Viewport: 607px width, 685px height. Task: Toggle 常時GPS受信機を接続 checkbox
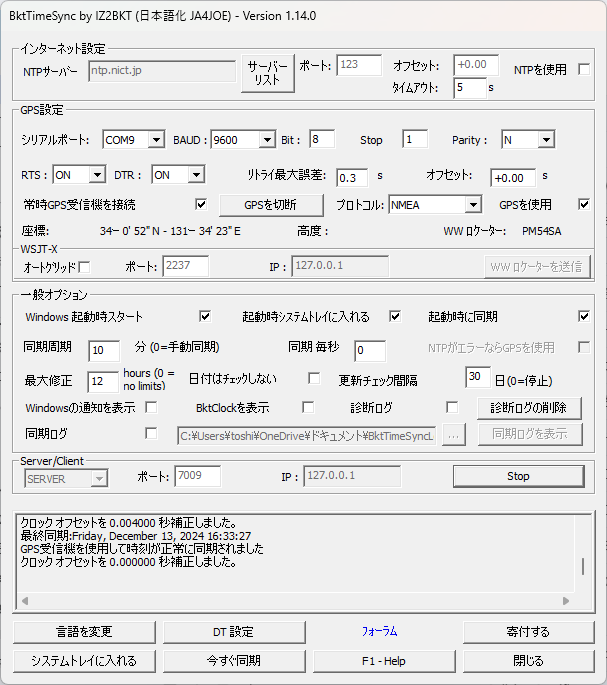click(x=201, y=204)
